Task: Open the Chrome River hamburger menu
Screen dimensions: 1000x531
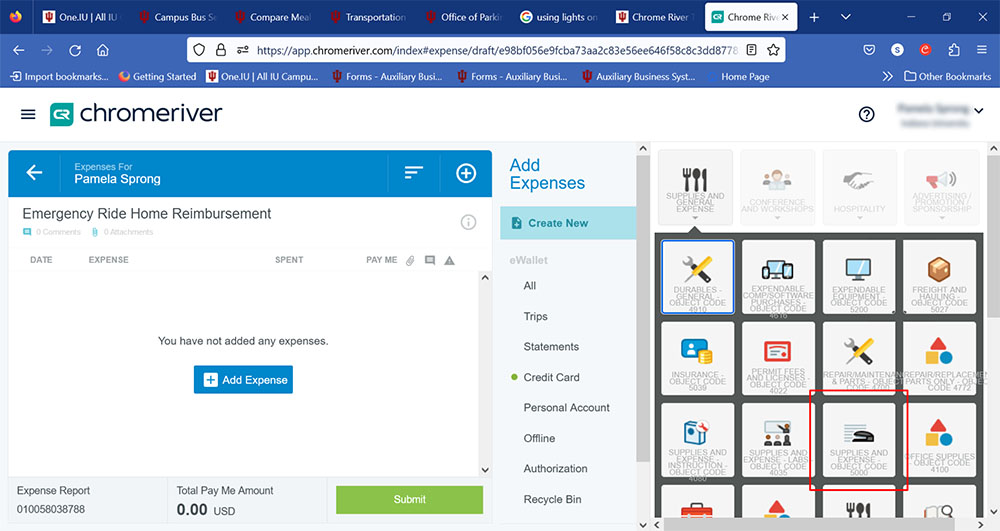Action: click(x=28, y=114)
